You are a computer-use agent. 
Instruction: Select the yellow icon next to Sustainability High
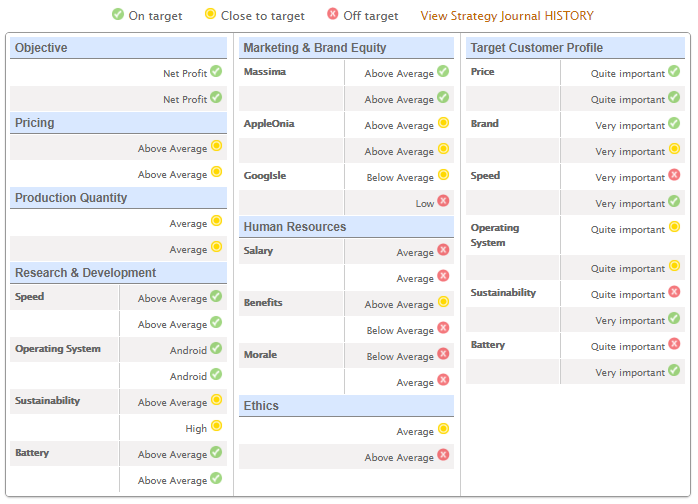pos(216,428)
